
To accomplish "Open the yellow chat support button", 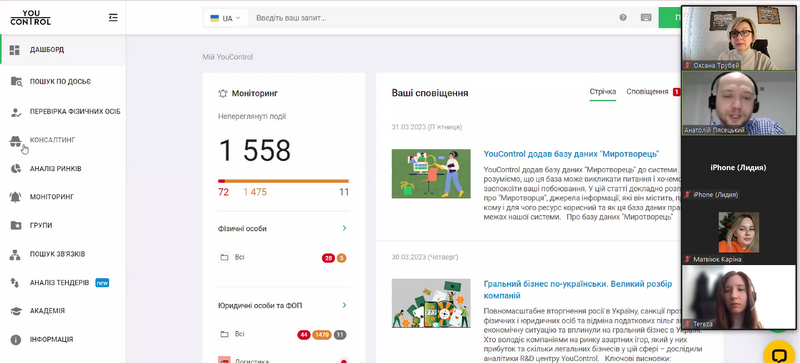I will [x=779, y=355].
